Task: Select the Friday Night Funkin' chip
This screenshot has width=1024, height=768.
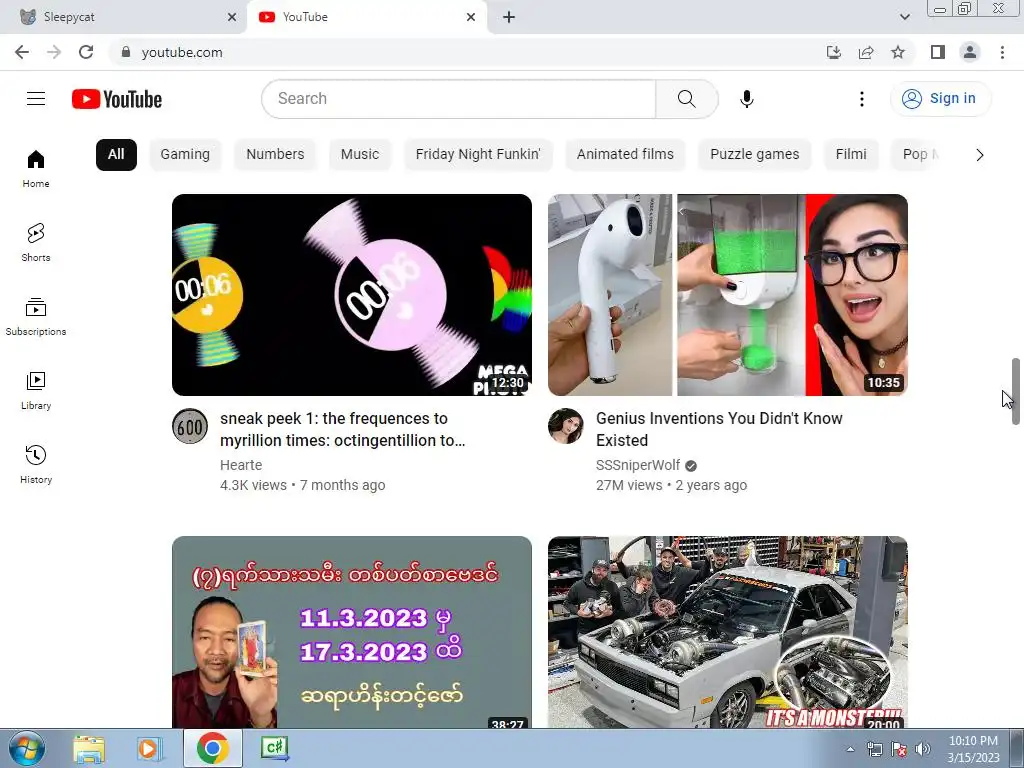Action: (x=478, y=155)
